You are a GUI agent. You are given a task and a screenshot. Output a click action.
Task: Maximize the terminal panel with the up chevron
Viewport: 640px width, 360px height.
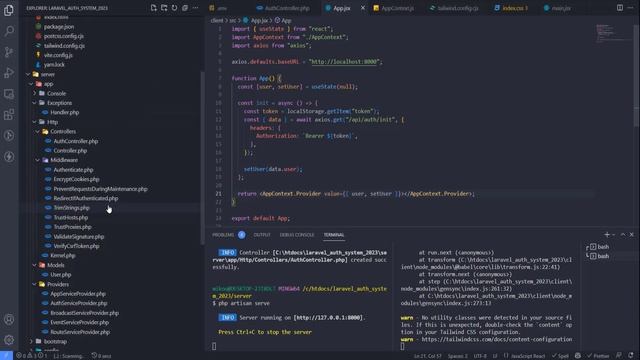623,235
